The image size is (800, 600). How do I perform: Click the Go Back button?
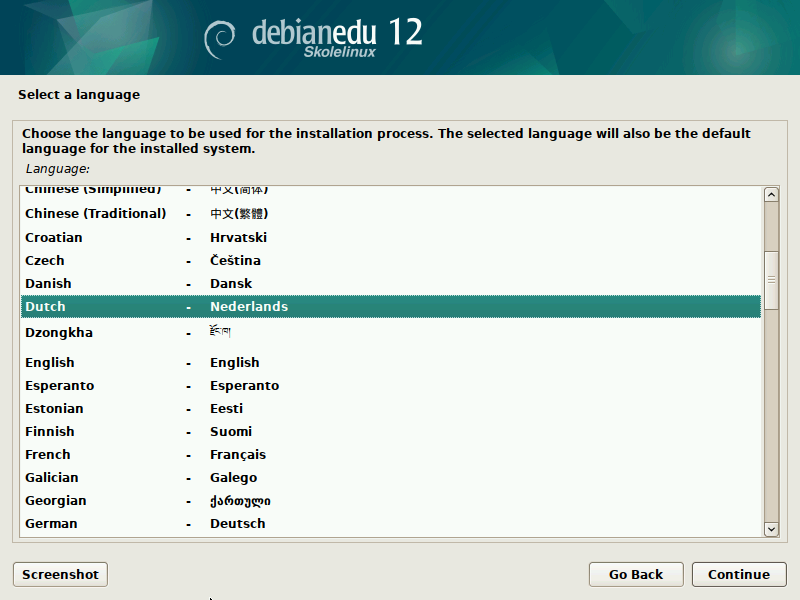pyautogui.click(x=636, y=574)
